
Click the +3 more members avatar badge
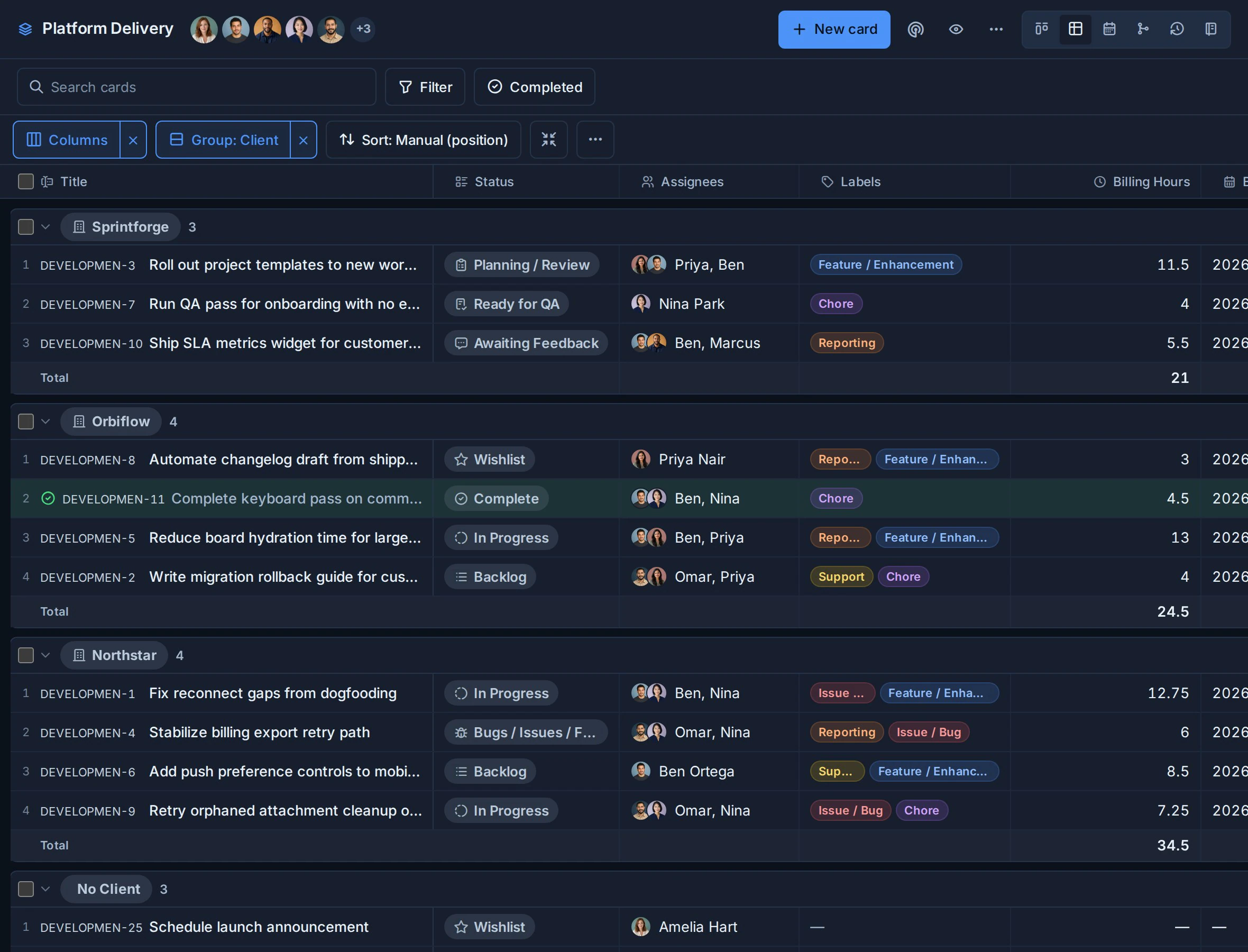[363, 29]
